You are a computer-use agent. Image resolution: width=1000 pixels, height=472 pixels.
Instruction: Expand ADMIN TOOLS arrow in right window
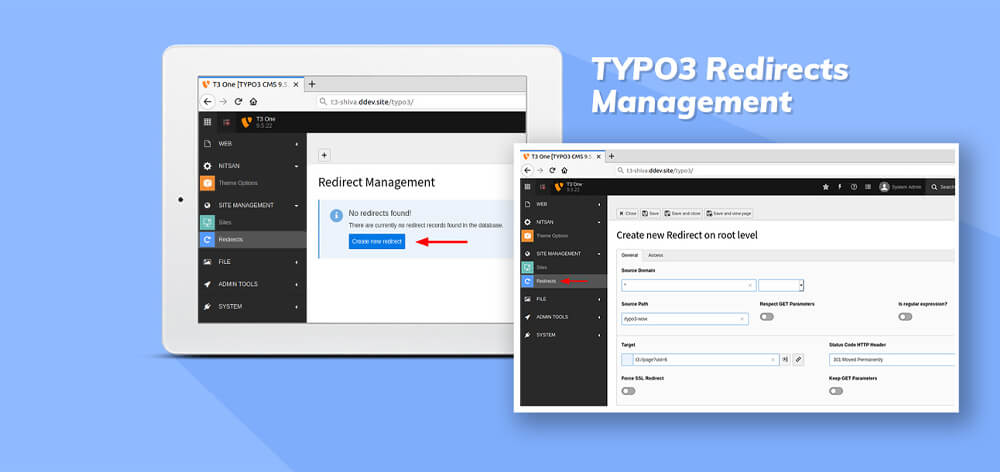(x=599, y=316)
